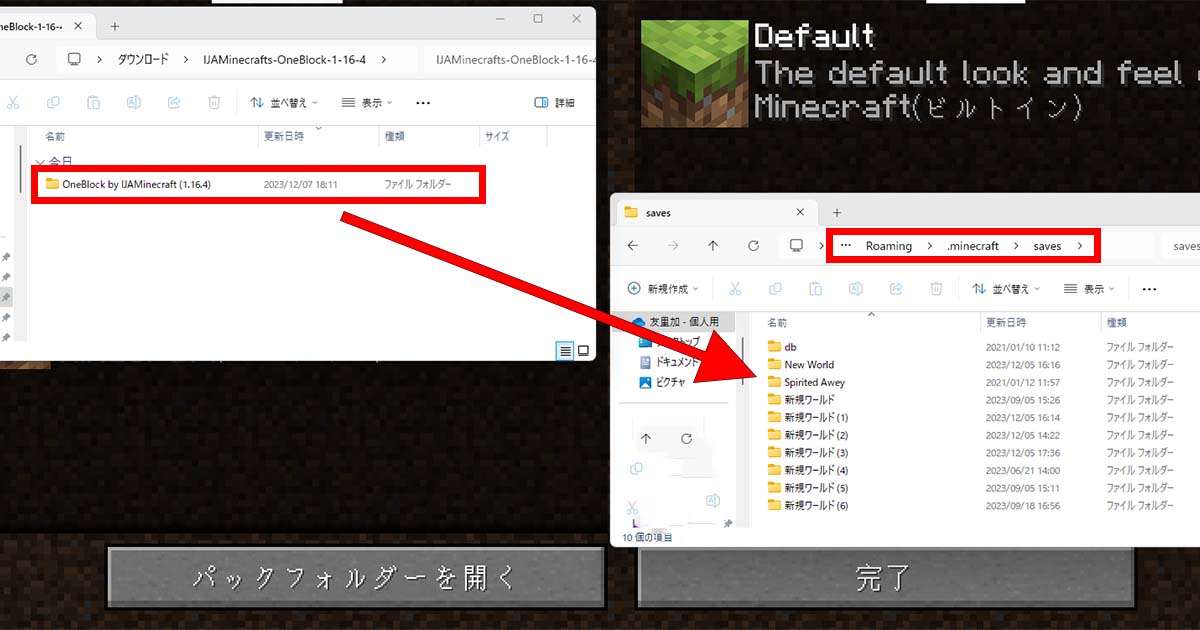This screenshot has height=630, width=1200.
Task: Expand chevron after .minecraft breadcrumb
Action: pyautogui.click(x=1016, y=246)
